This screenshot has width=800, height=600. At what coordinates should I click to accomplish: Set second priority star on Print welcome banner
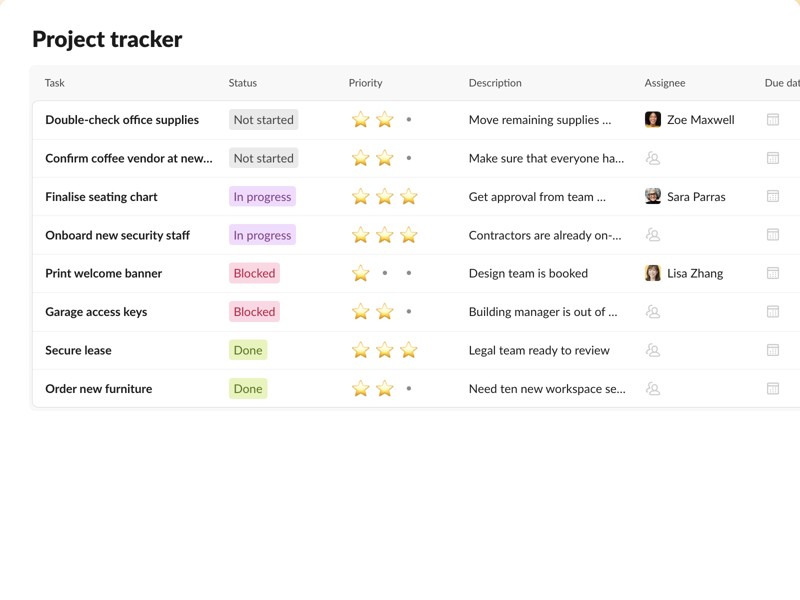[x=385, y=273]
